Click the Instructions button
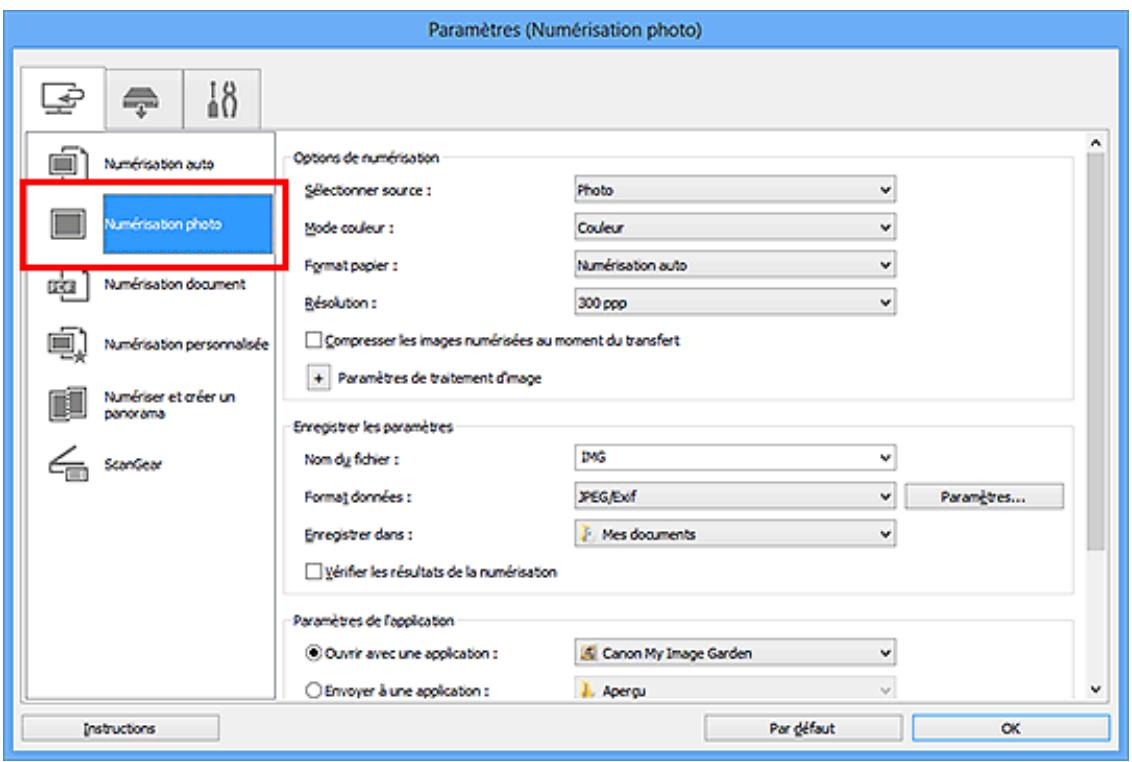 tap(121, 728)
